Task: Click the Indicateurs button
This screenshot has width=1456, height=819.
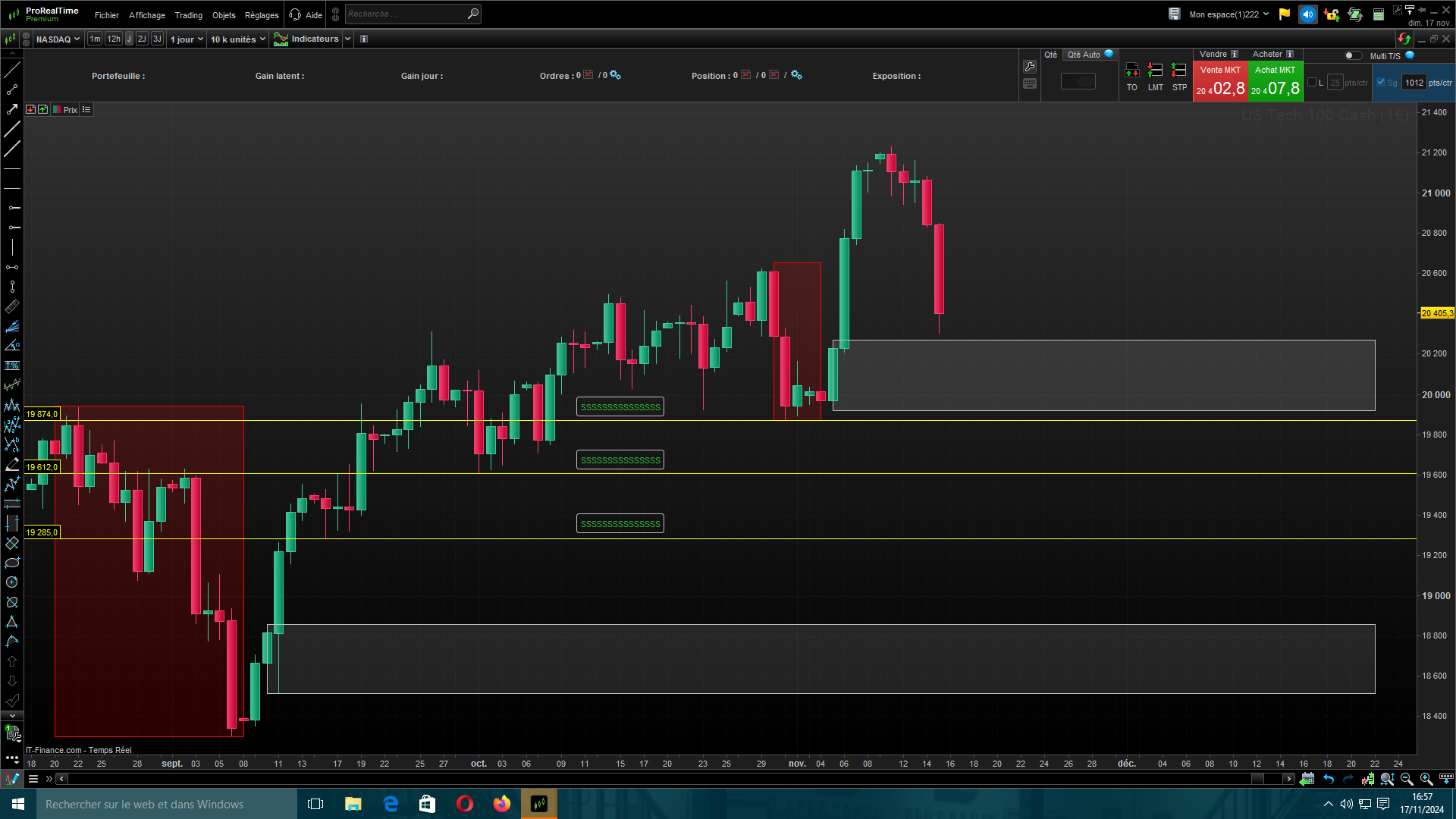Action: (x=307, y=39)
